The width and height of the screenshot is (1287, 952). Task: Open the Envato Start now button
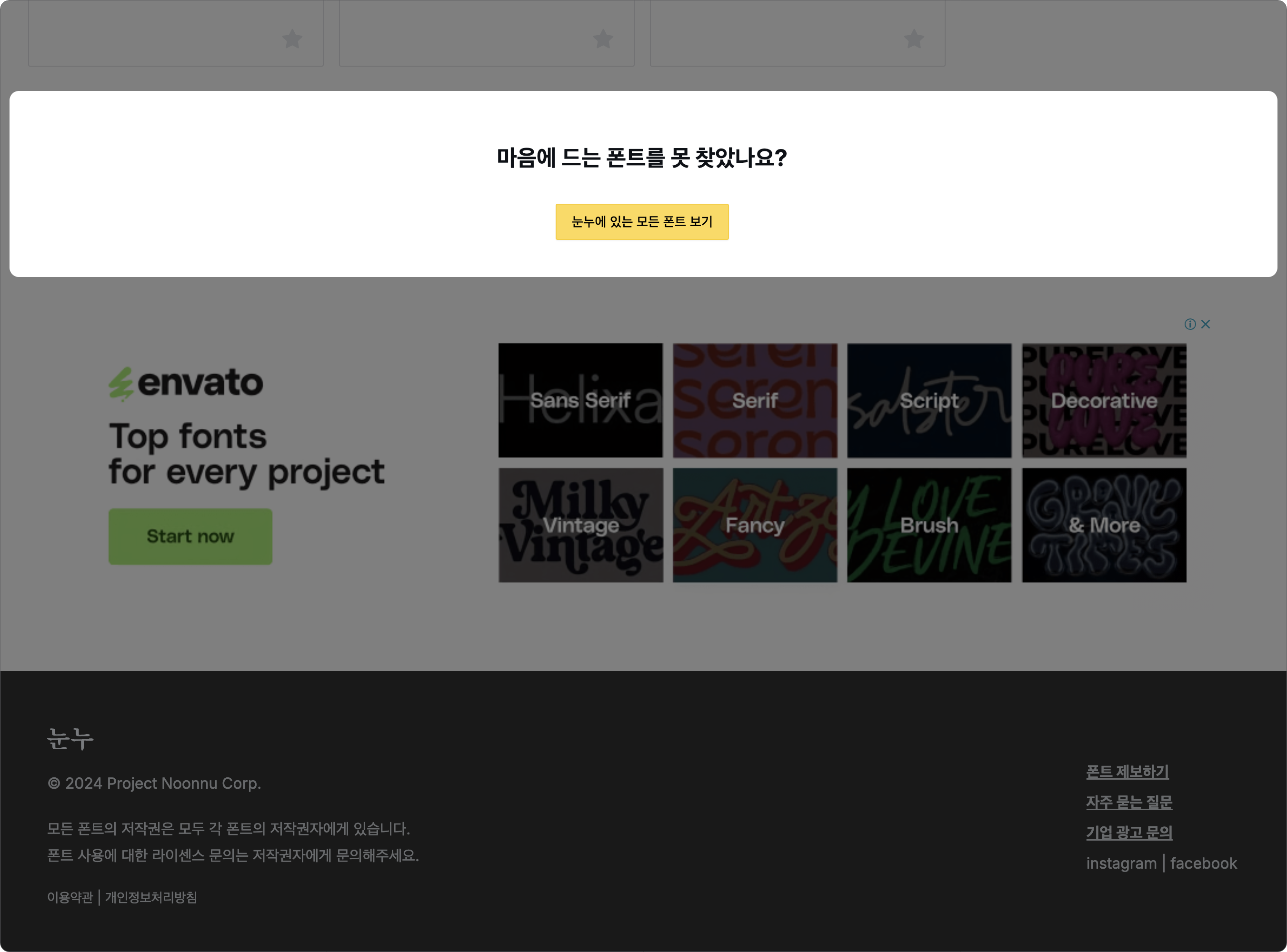pyautogui.click(x=190, y=536)
